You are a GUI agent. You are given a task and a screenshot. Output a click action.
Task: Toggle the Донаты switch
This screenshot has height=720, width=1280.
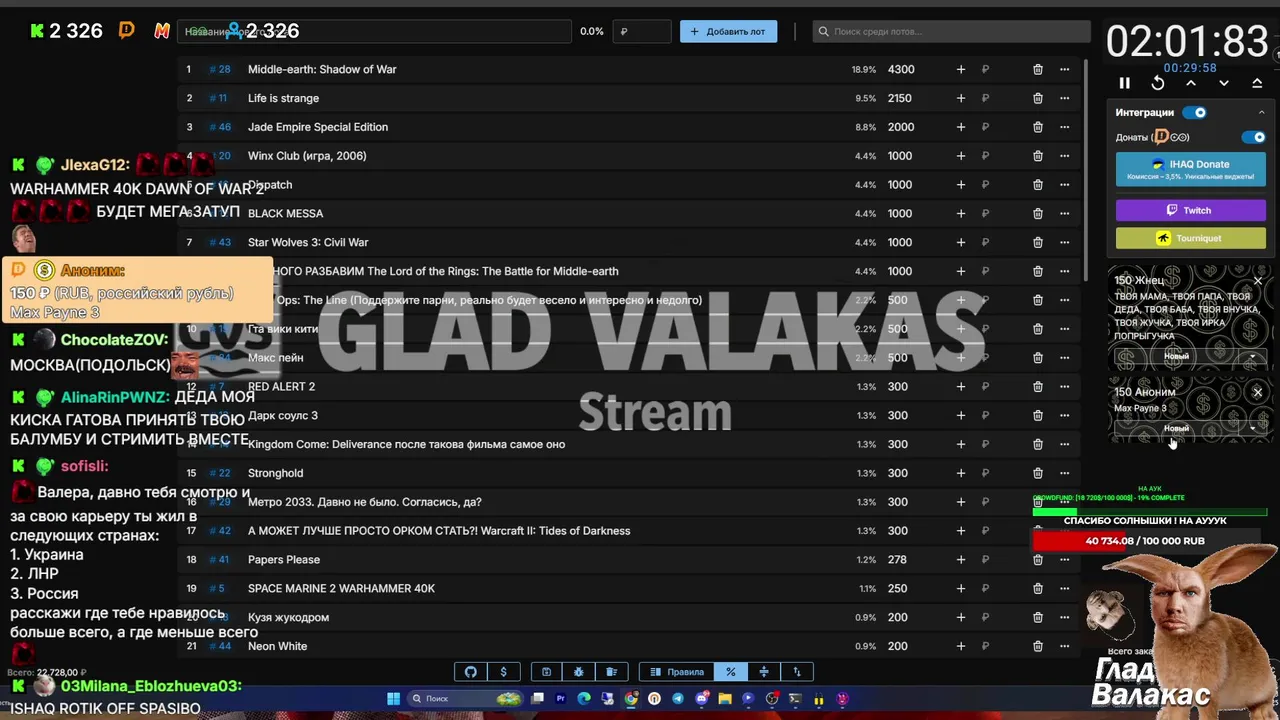click(x=1253, y=137)
